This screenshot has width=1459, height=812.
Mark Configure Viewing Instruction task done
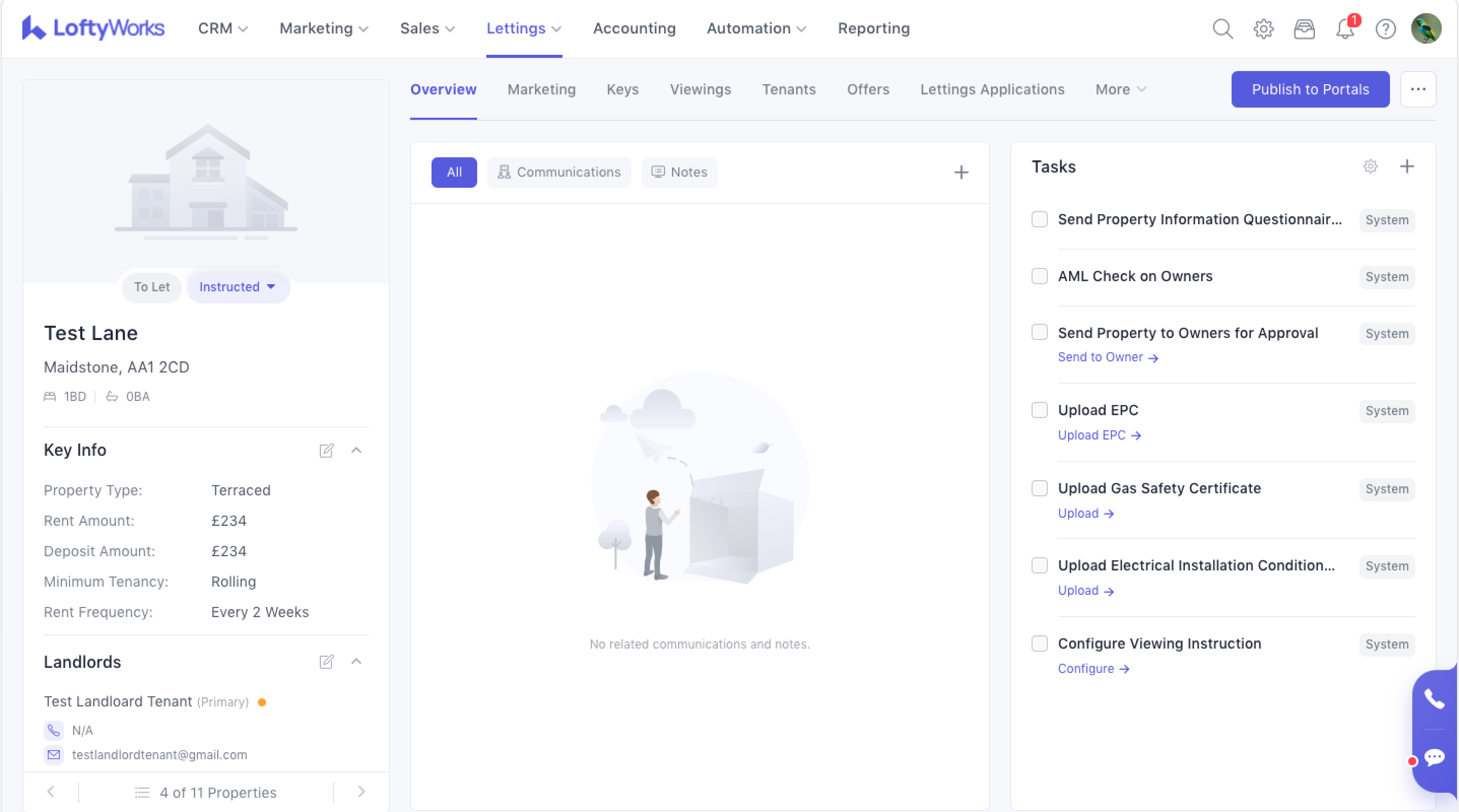pyautogui.click(x=1039, y=644)
